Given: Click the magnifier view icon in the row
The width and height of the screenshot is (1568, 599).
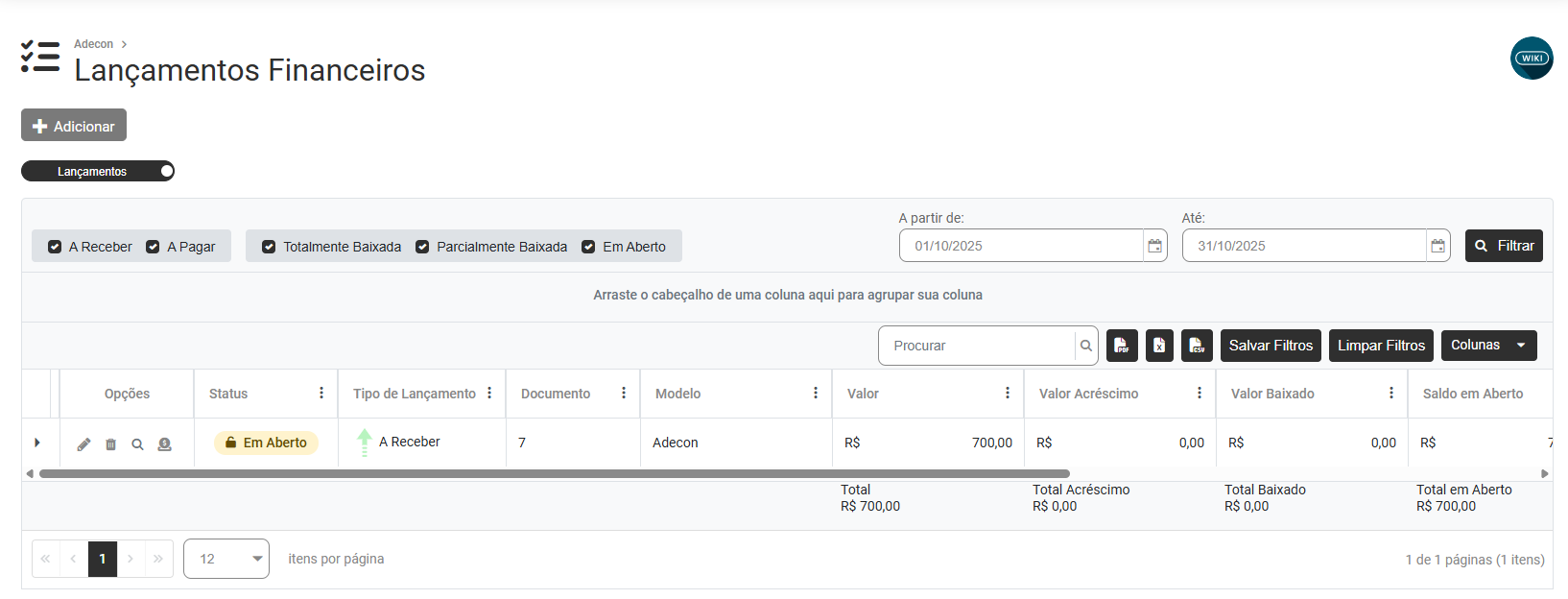Looking at the screenshot, I should click(137, 444).
